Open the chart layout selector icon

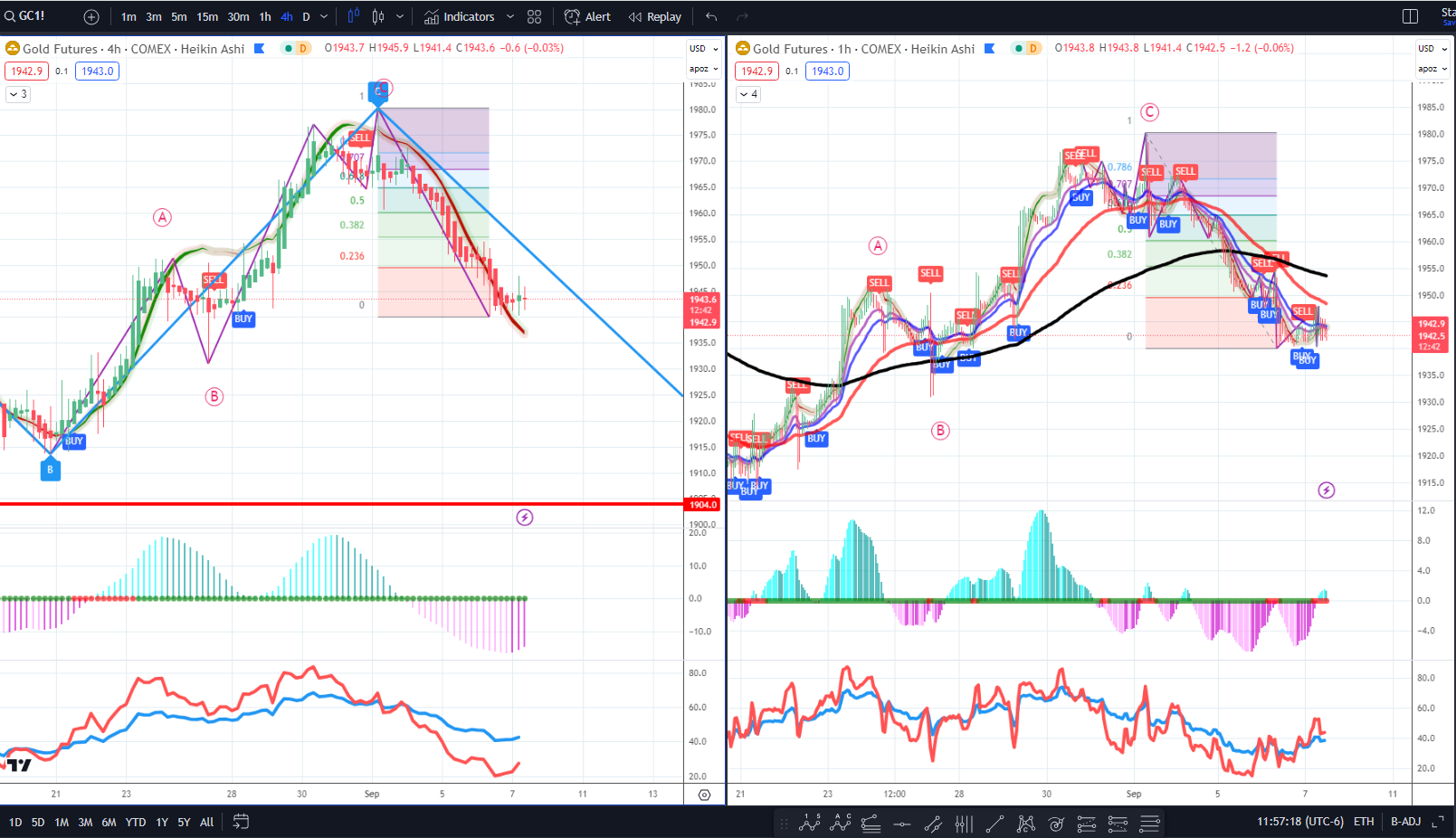point(1410,16)
